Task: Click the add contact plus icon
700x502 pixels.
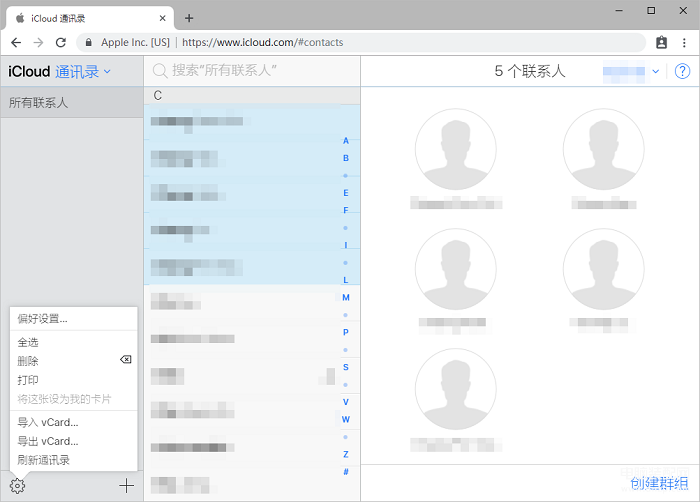Action: pyautogui.click(x=126, y=485)
